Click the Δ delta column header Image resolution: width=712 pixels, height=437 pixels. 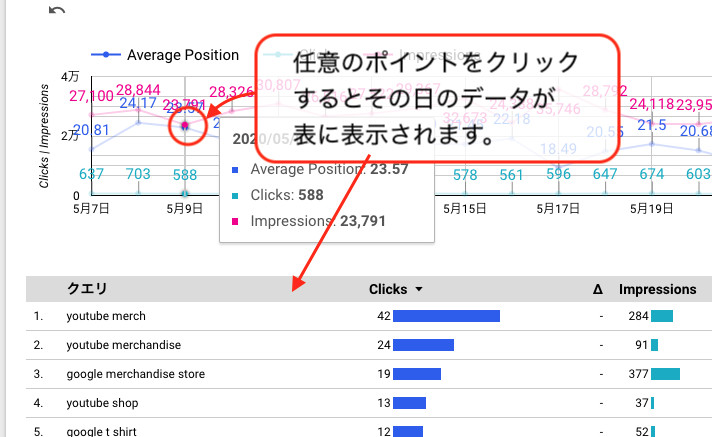click(598, 289)
